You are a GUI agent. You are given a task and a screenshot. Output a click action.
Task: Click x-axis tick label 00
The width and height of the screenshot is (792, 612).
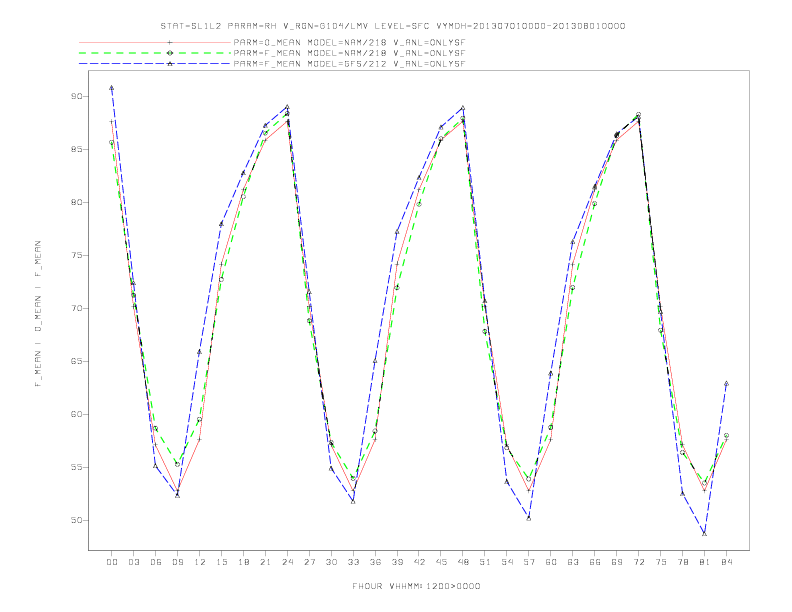point(112,562)
